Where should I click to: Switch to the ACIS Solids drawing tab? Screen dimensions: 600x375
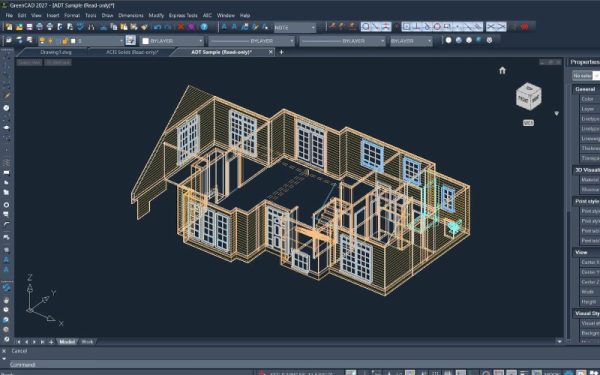click(132, 52)
